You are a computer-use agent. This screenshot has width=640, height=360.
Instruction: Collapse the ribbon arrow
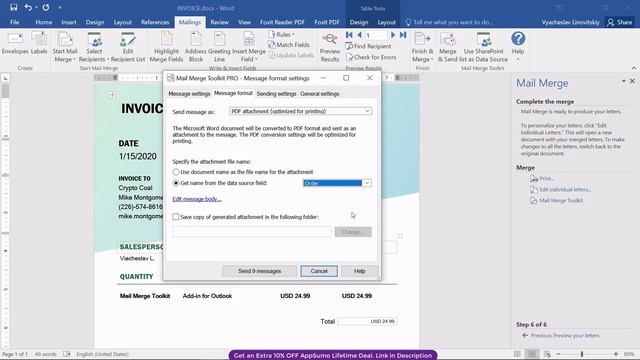pos(634,68)
